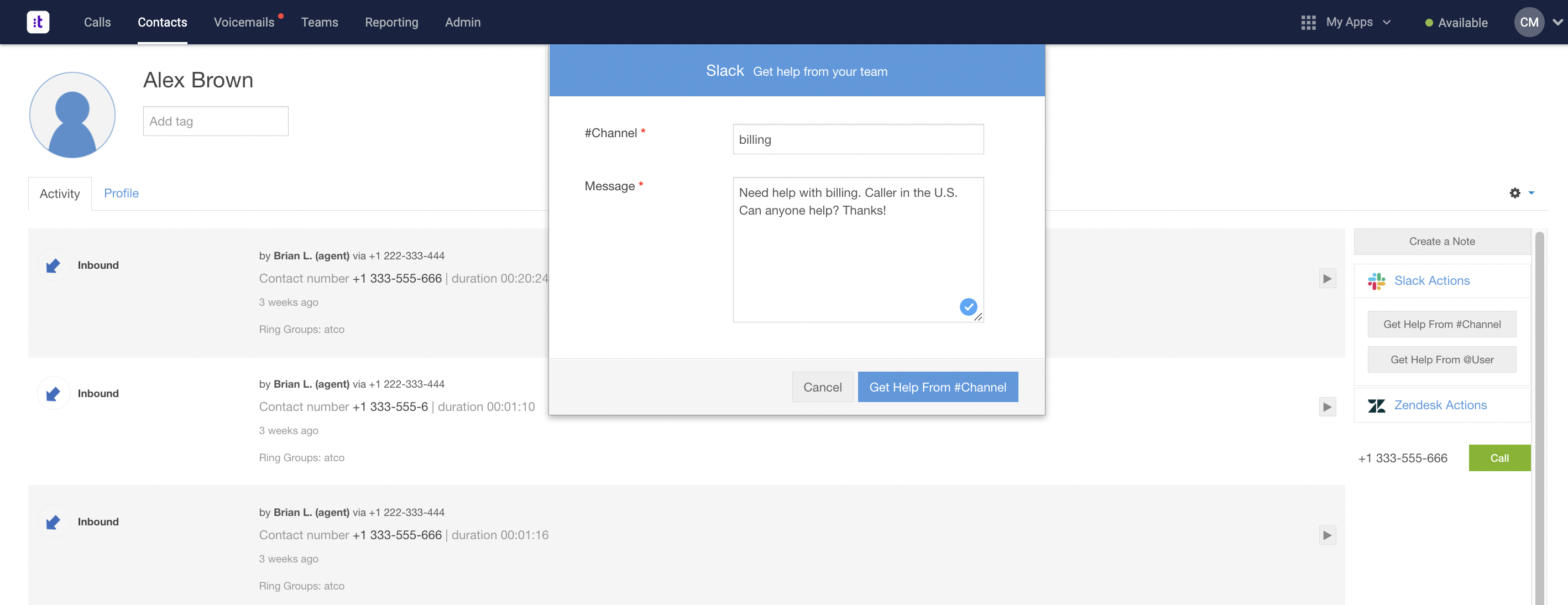The width and height of the screenshot is (1568, 605).
Task: Switch to the Activity tab
Action: [x=60, y=194]
